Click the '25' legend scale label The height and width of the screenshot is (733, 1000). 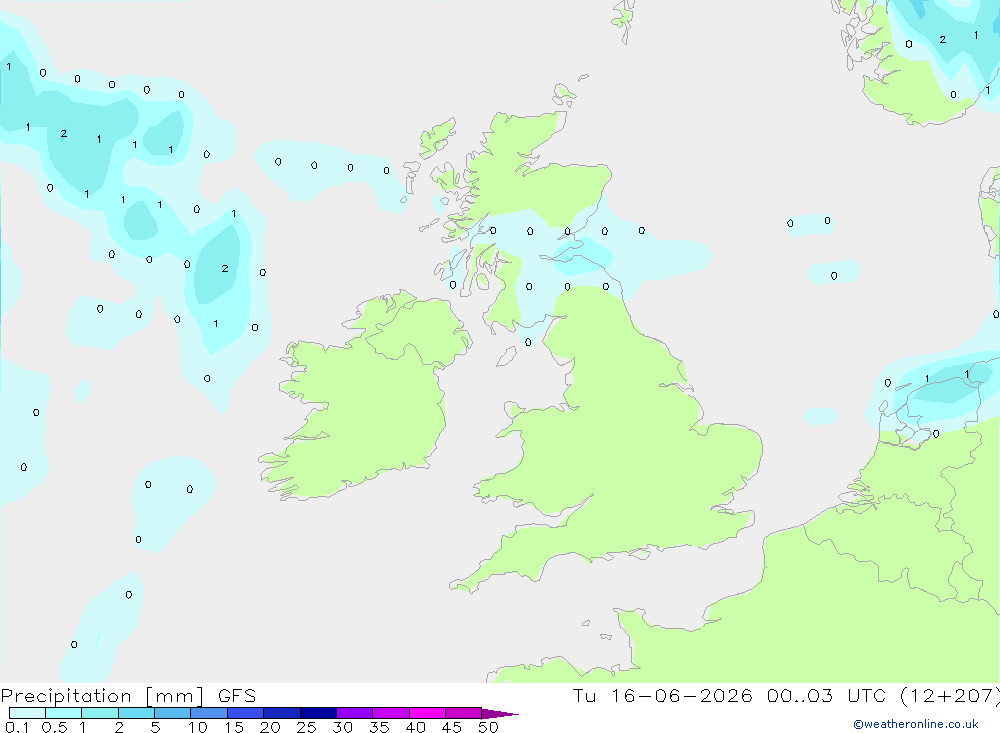coord(306,727)
